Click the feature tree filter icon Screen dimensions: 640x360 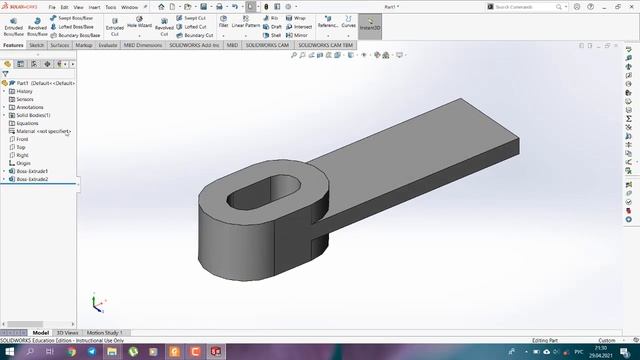click(x=5, y=74)
